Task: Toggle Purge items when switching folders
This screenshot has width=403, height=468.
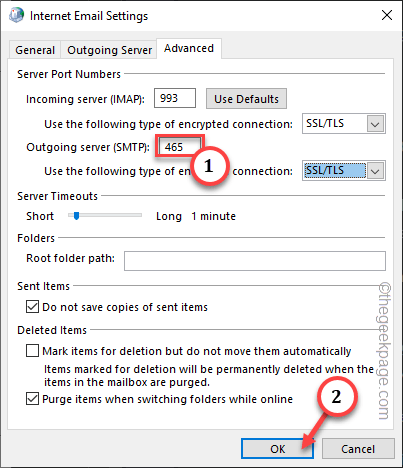Action: click(x=32, y=399)
